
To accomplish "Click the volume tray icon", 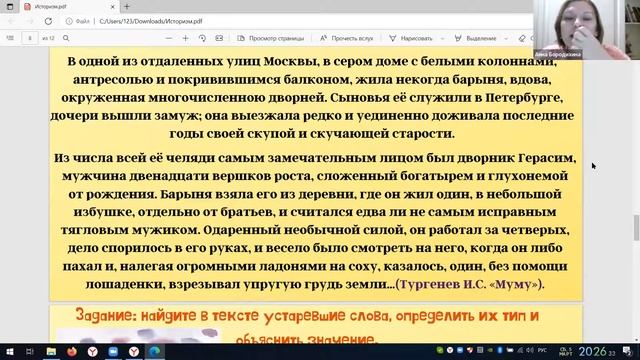I will (530, 350).
